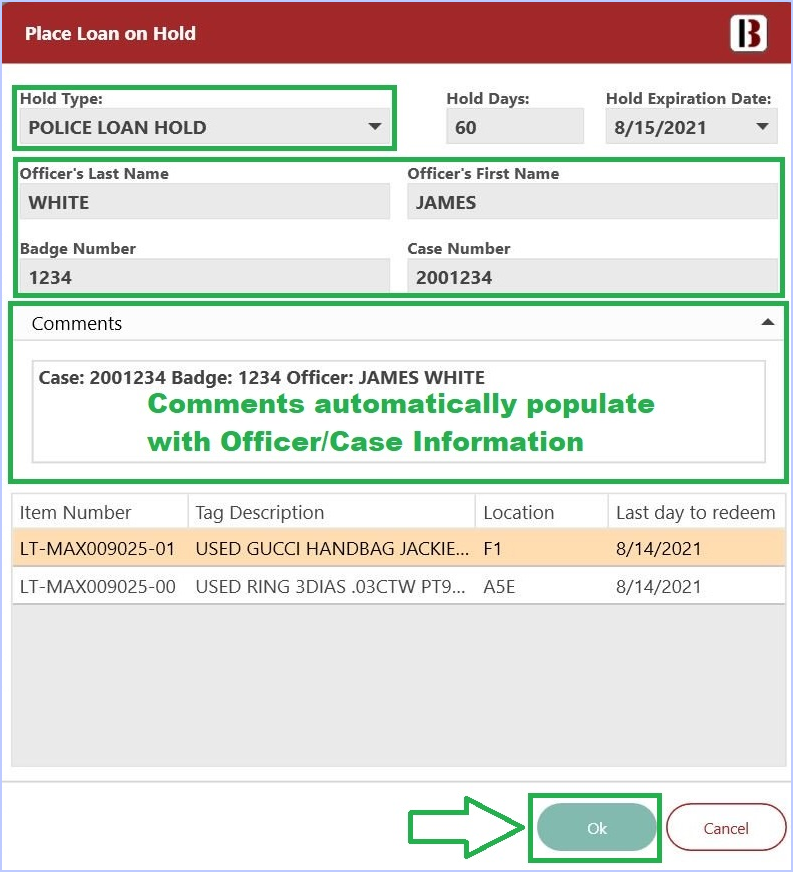Click the Hold Days field showing 60
Image resolution: width=793 pixels, height=872 pixels.
point(514,127)
